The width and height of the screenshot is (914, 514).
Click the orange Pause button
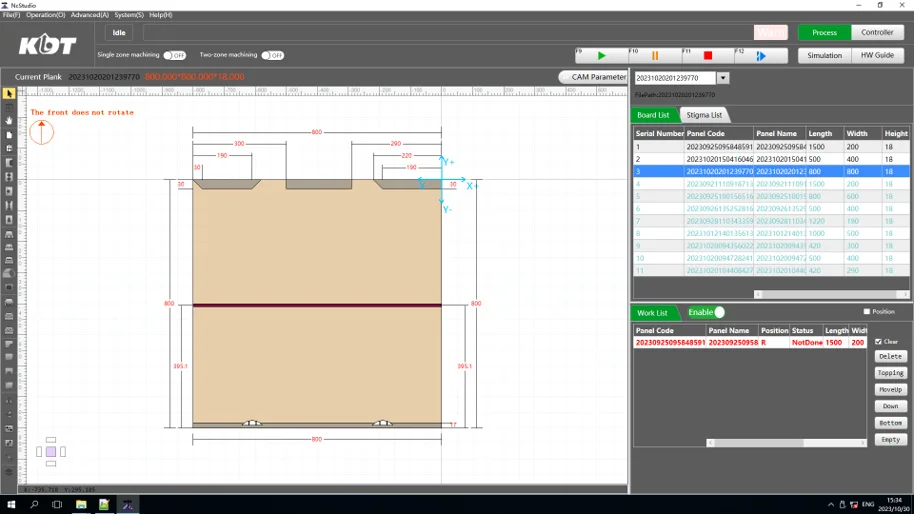tap(655, 56)
